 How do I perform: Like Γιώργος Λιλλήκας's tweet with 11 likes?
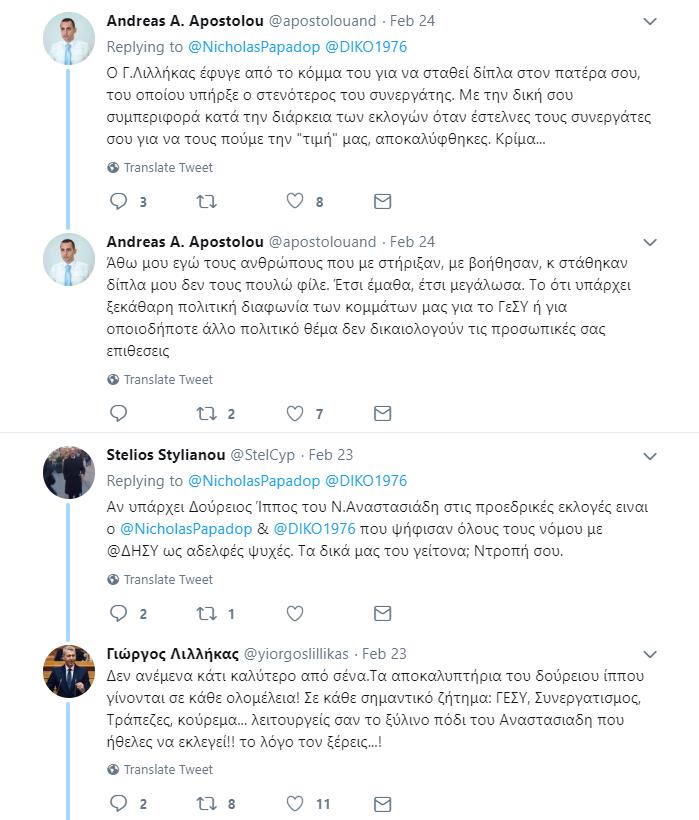pyautogui.click(x=295, y=803)
